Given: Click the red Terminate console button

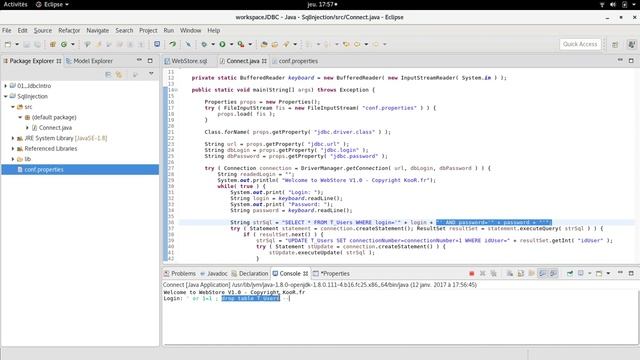Looking at the screenshot, I should [472, 273].
